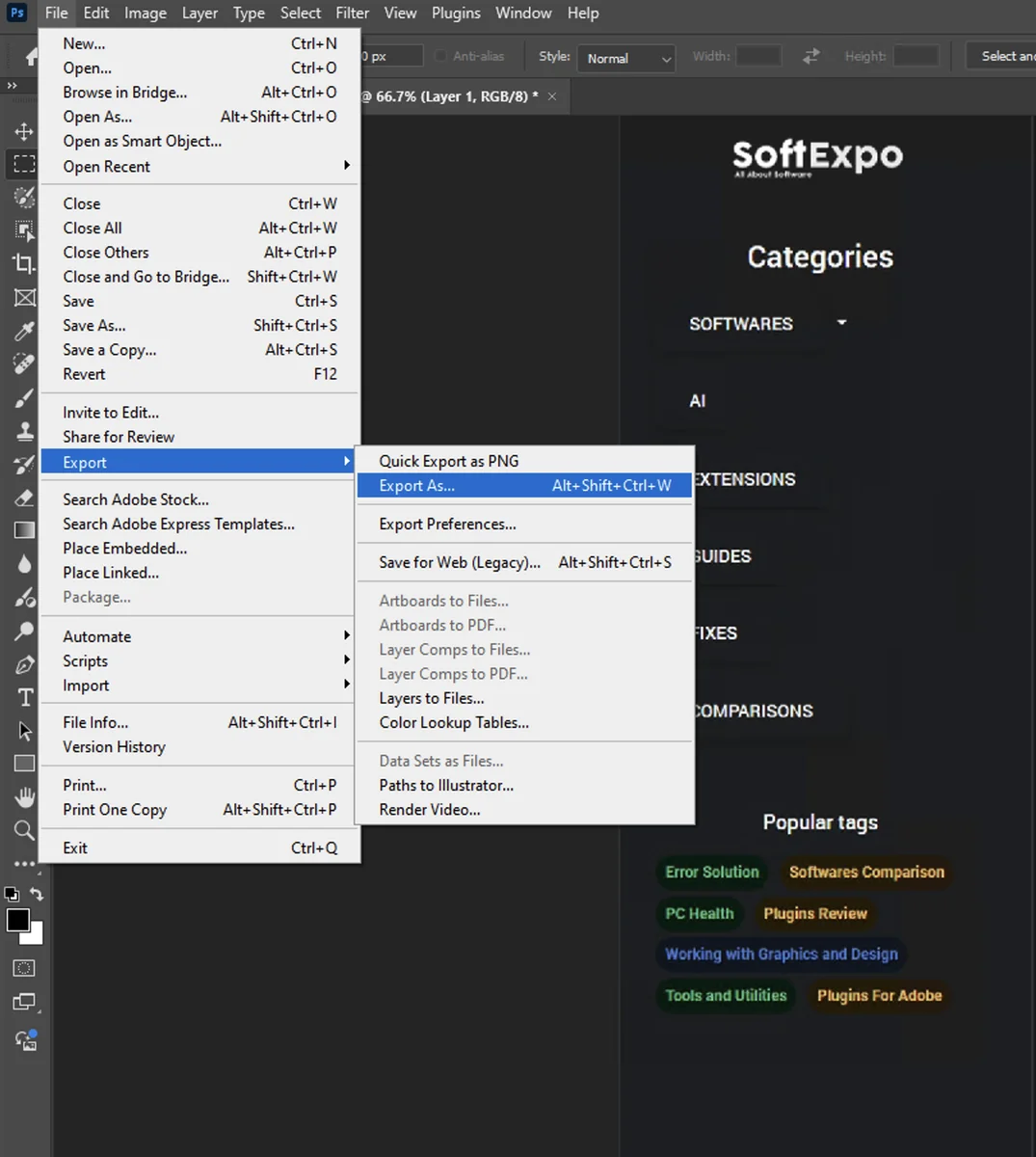The height and width of the screenshot is (1157, 1036).
Task: Swap foreground and background colors
Action: (37, 894)
